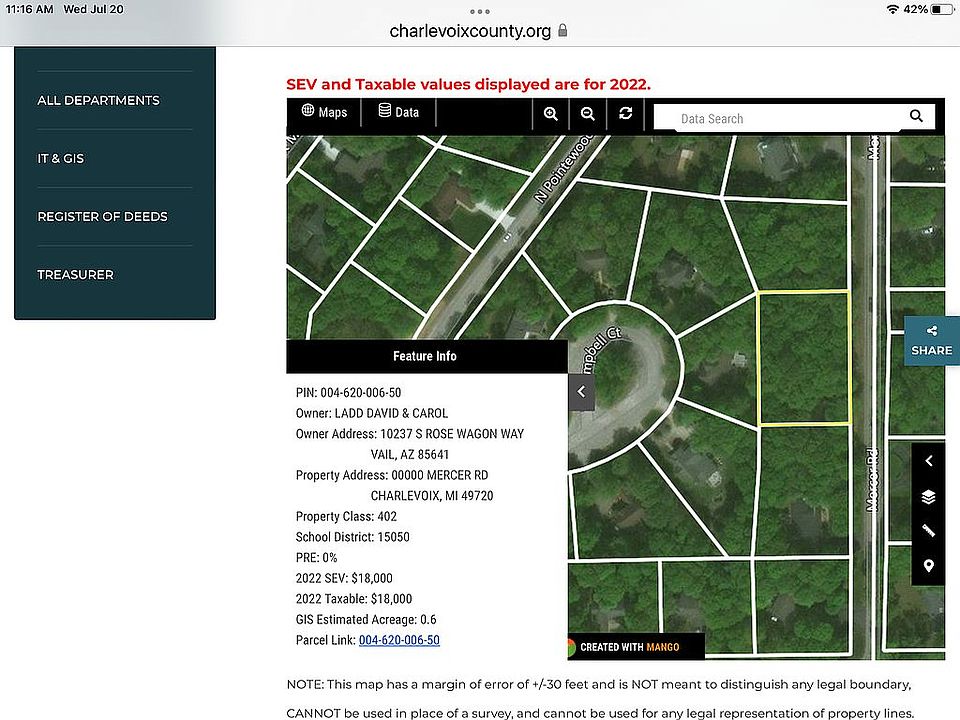The height and width of the screenshot is (720, 960).
Task: Collapse the right-side map tools chevron
Action: tap(929, 461)
